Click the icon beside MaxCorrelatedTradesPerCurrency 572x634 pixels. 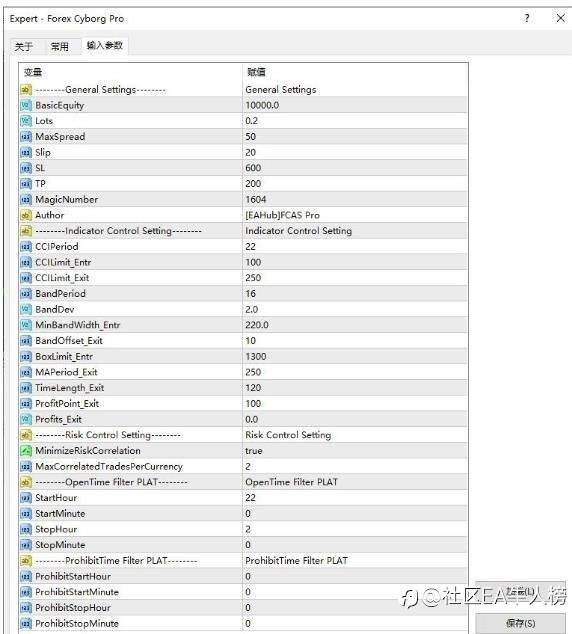(26, 467)
